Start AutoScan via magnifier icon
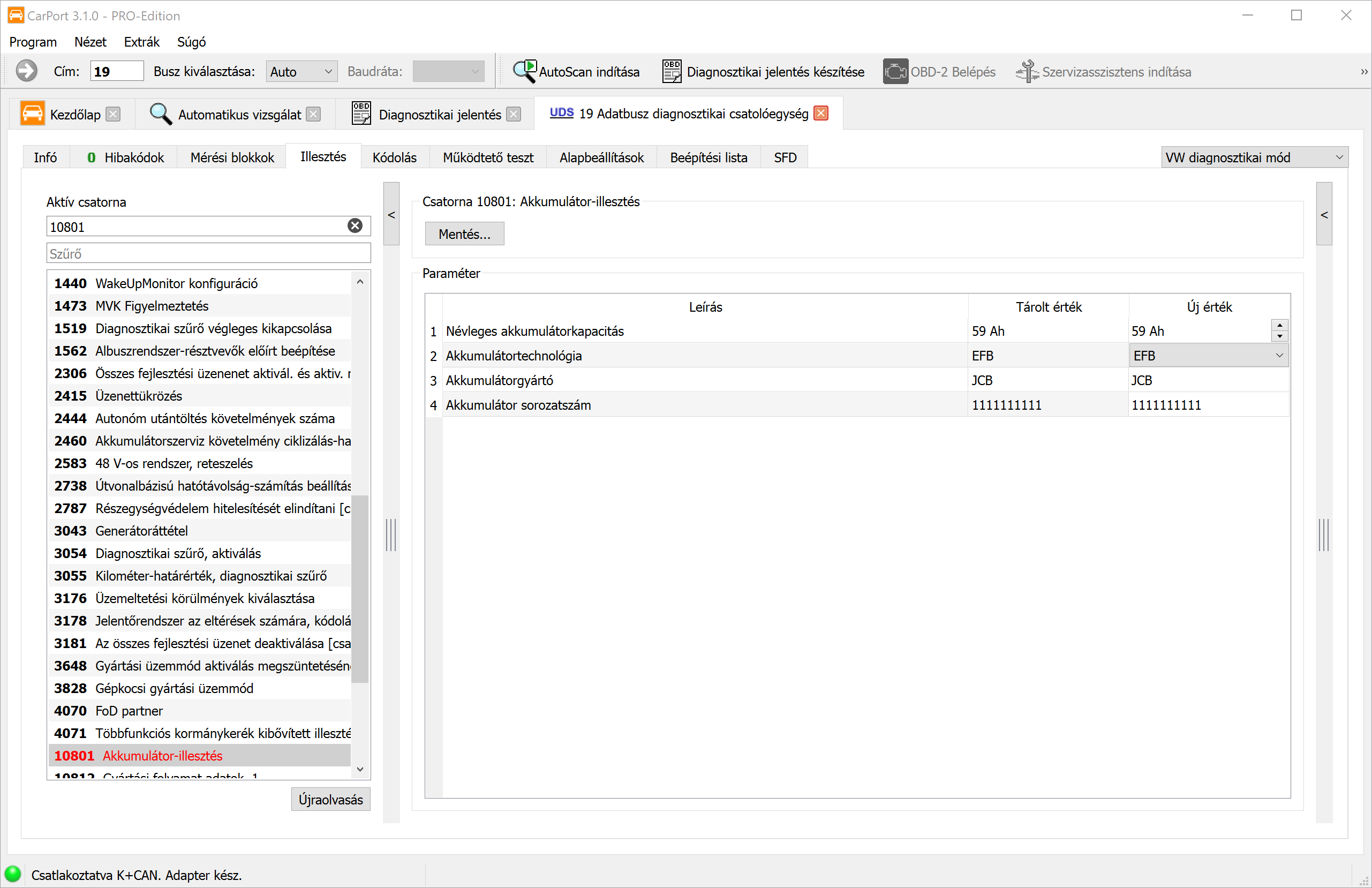The width and height of the screenshot is (1372, 888). (x=525, y=72)
